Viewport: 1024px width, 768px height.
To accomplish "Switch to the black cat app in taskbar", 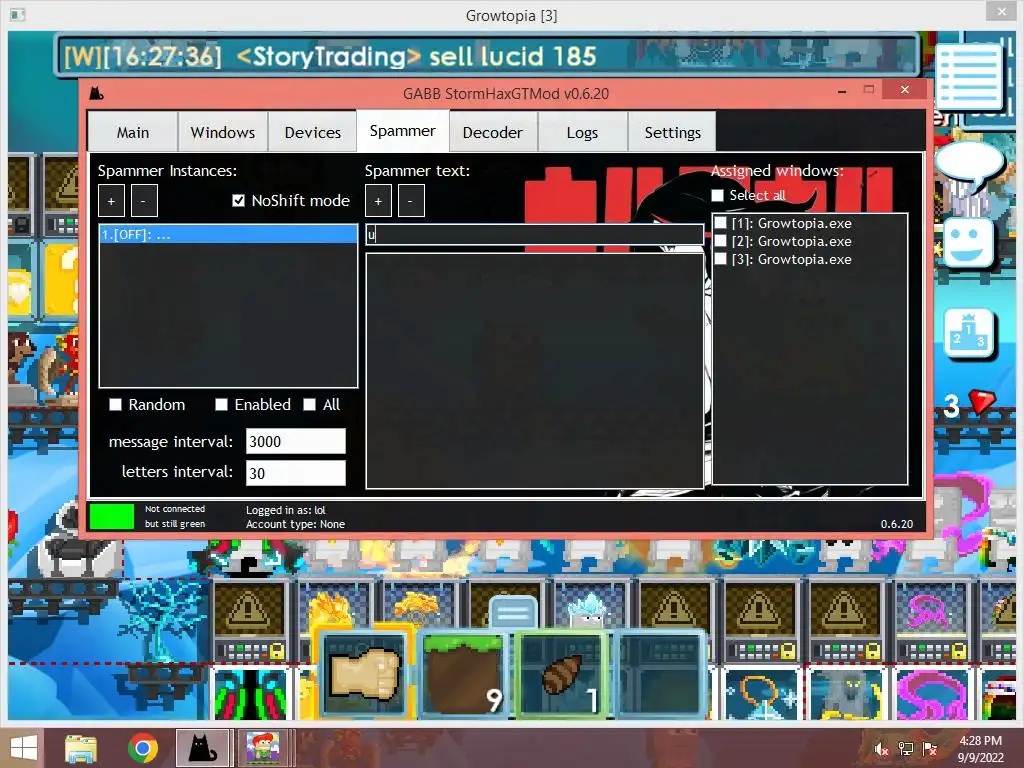I will 203,748.
